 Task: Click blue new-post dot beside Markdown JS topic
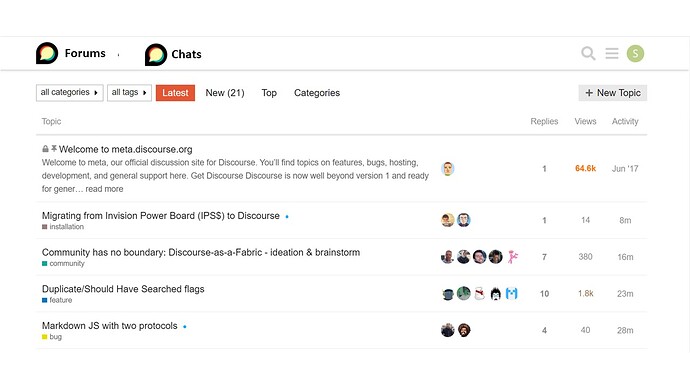185,326
